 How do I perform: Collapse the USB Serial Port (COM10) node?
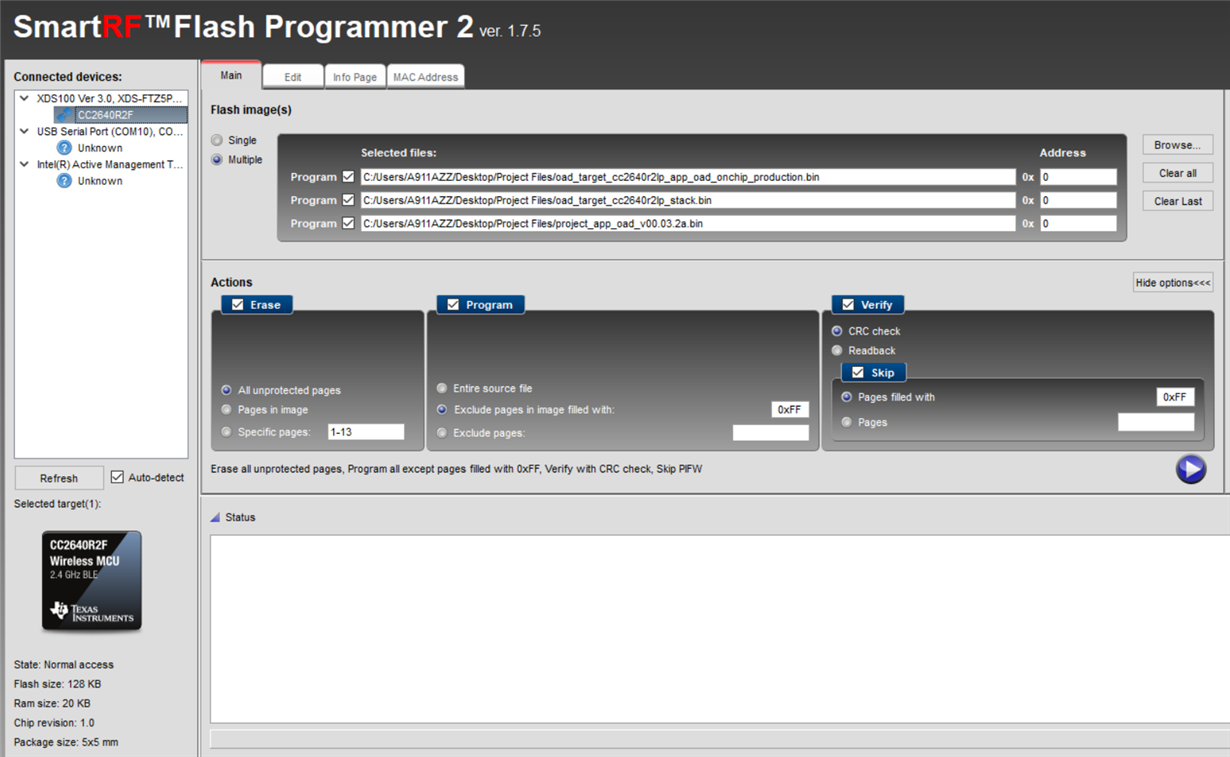click(x=25, y=131)
